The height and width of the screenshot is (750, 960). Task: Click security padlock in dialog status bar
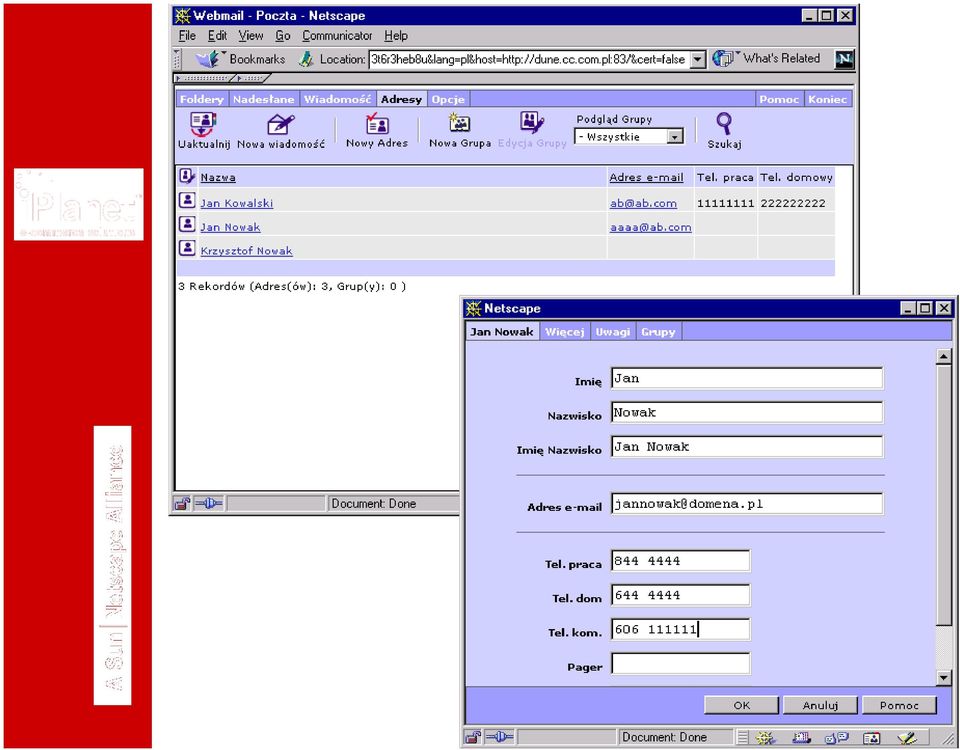point(473,737)
